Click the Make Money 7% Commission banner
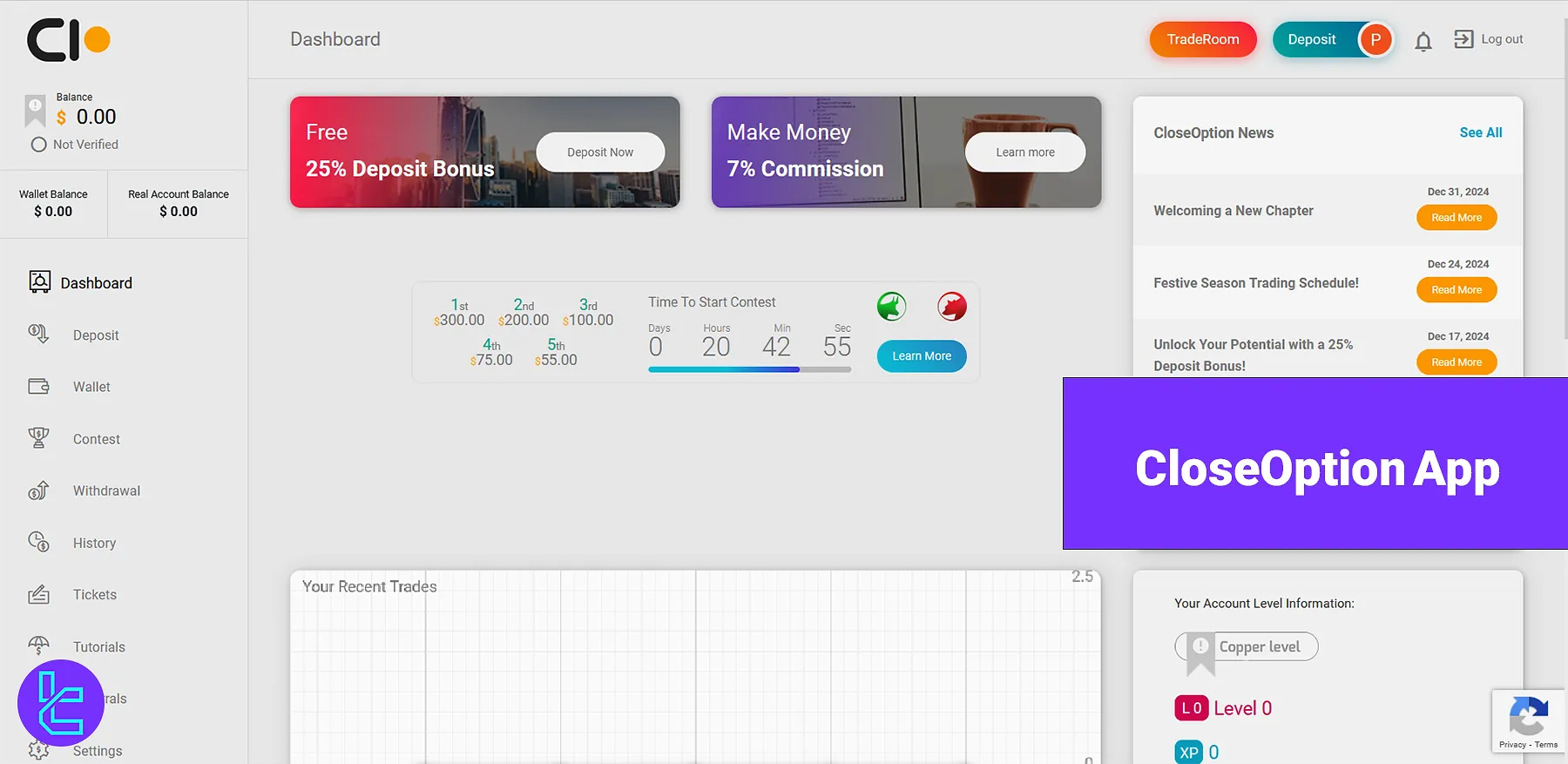 (x=906, y=152)
